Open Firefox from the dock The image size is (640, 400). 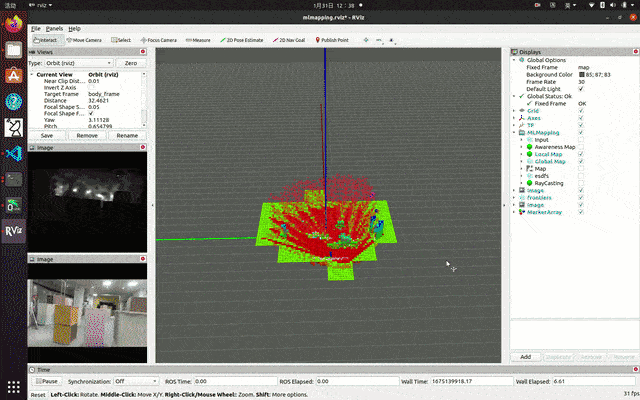(x=13, y=23)
